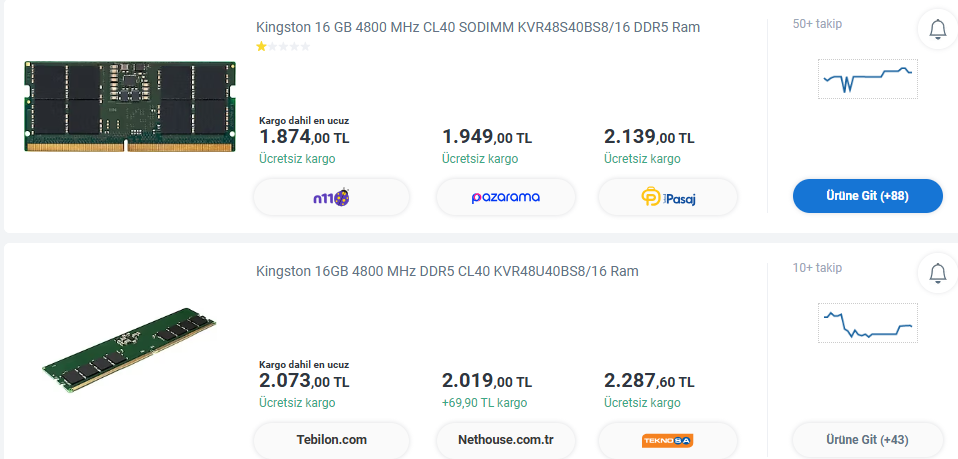Click the SODIMM RAM product image
The height and width of the screenshot is (459, 958).
pos(130,105)
